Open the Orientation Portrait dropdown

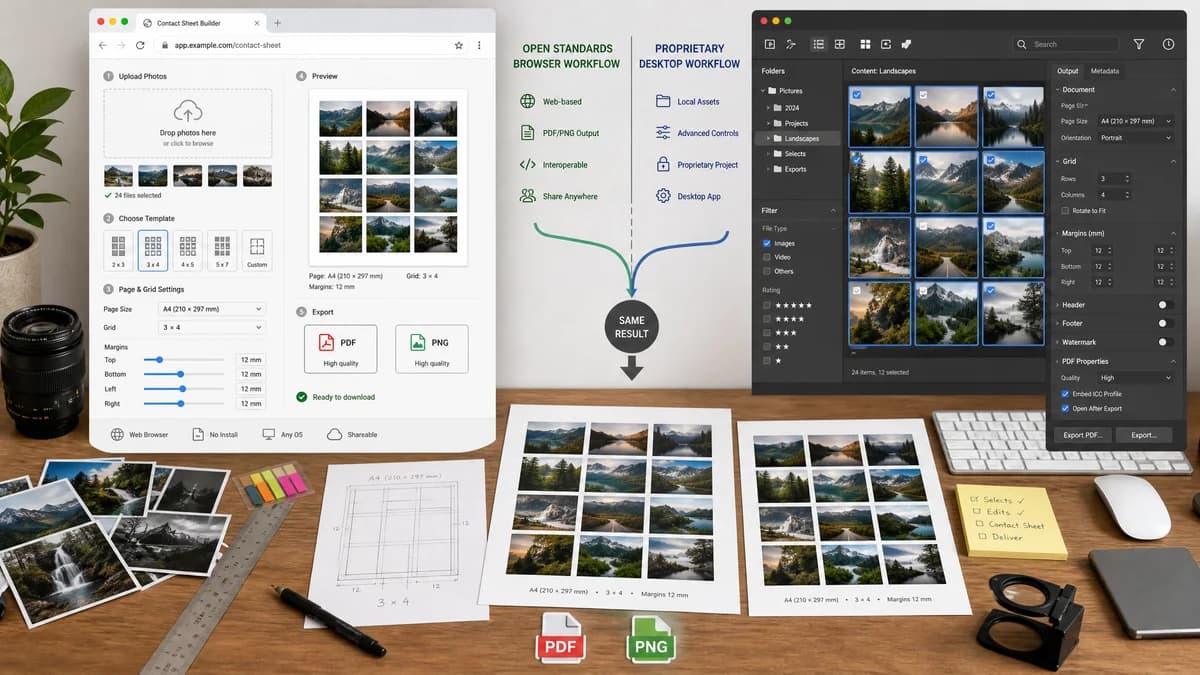pos(1135,138)
